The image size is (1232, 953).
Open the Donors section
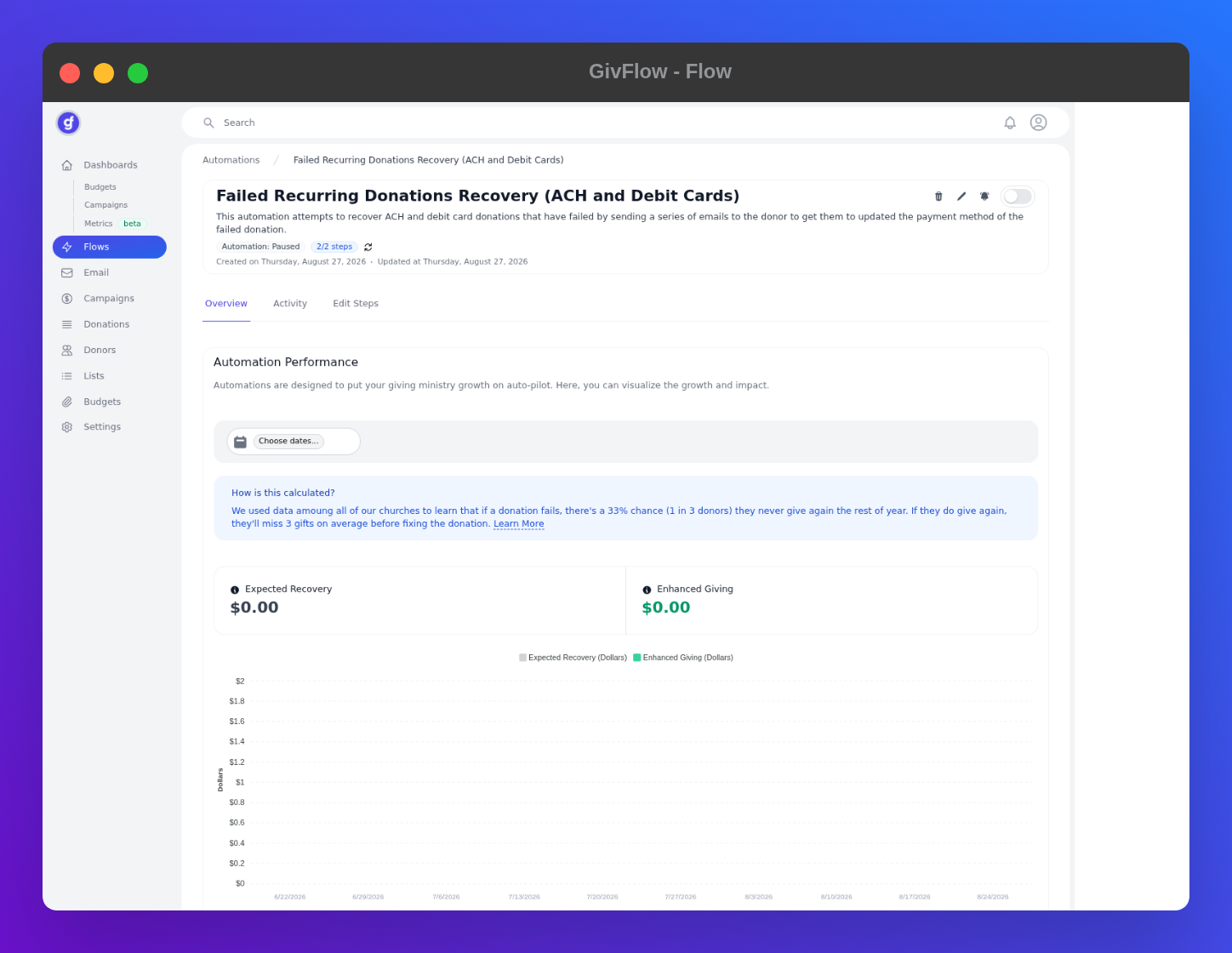[x=110, y=350]
